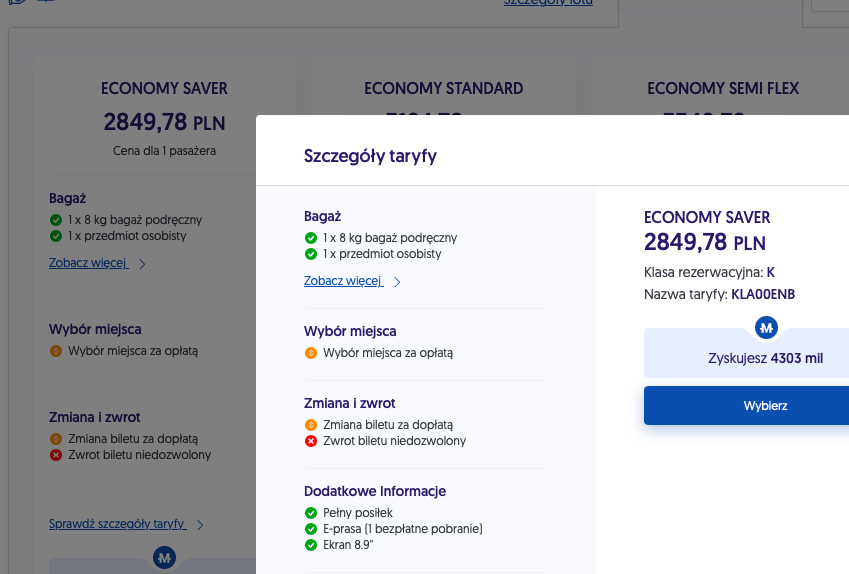
Task: Open Sprawdź szczegóły taryfy link
Action: 117,524
